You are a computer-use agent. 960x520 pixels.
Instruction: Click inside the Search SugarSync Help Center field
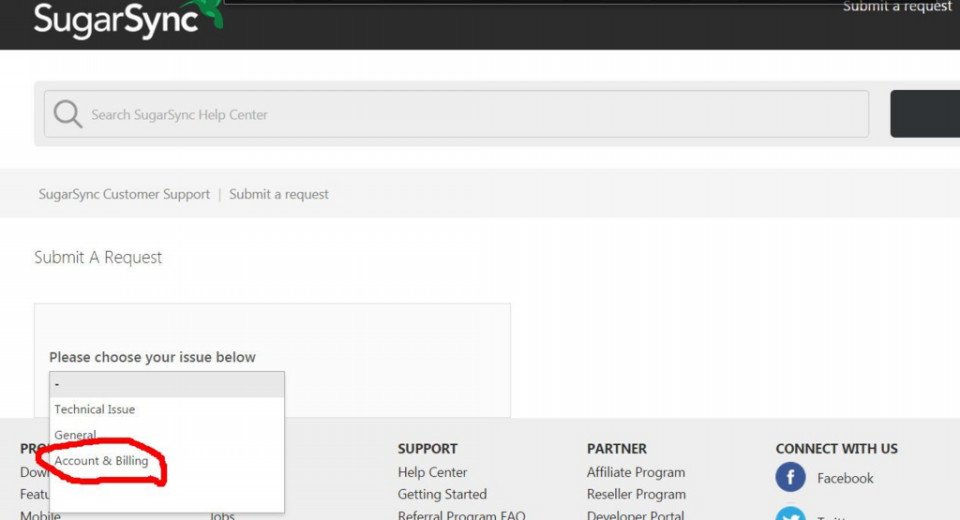(x=456, y=114)
